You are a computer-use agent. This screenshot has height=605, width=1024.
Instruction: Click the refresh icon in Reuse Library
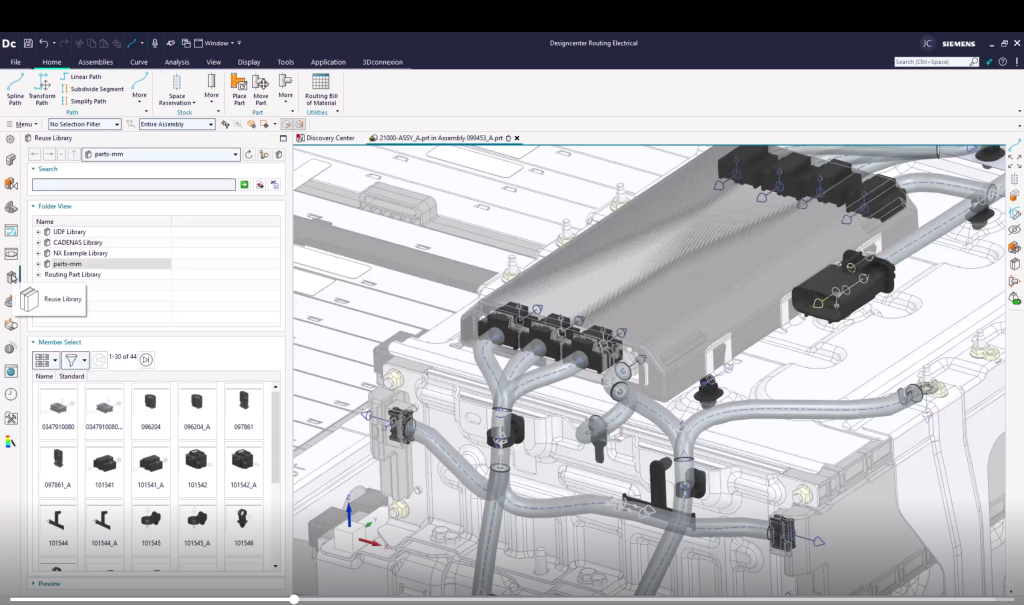click(x=249, y=154)
